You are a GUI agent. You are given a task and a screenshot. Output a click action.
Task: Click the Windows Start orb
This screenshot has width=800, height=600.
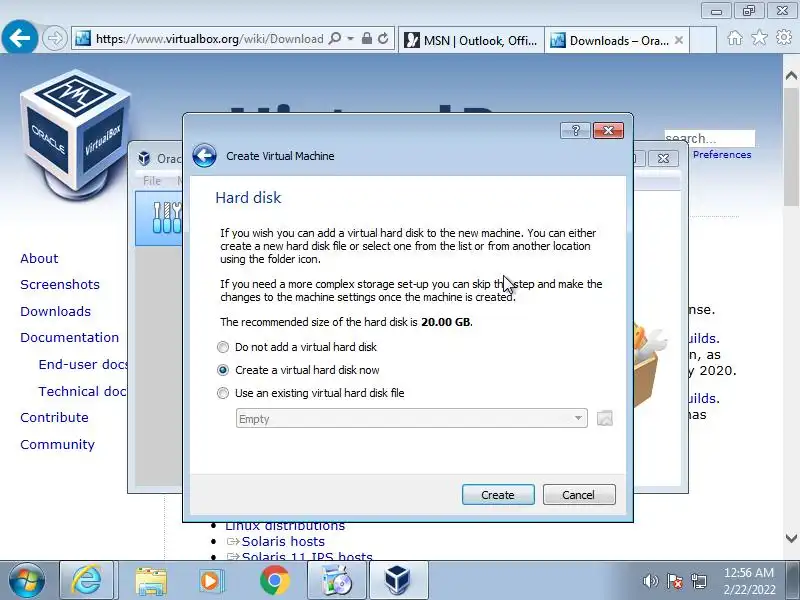[27, 581]
